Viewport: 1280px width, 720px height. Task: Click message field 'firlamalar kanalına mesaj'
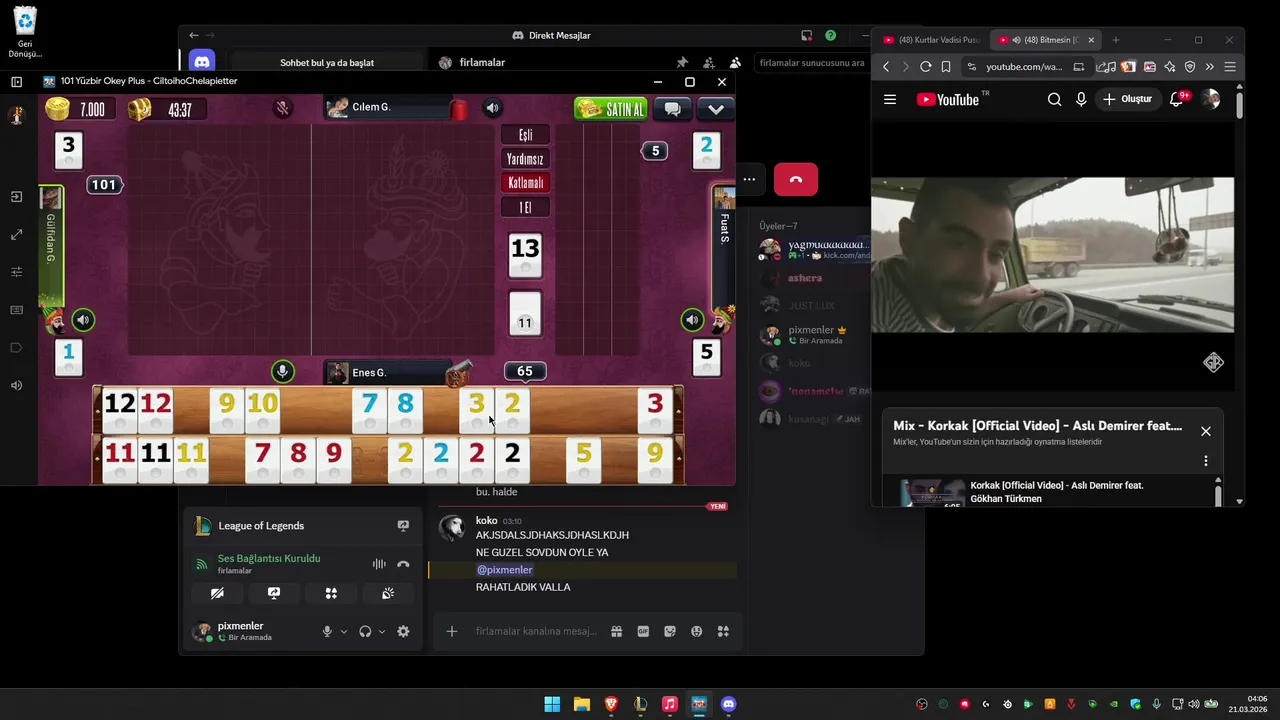536,631
